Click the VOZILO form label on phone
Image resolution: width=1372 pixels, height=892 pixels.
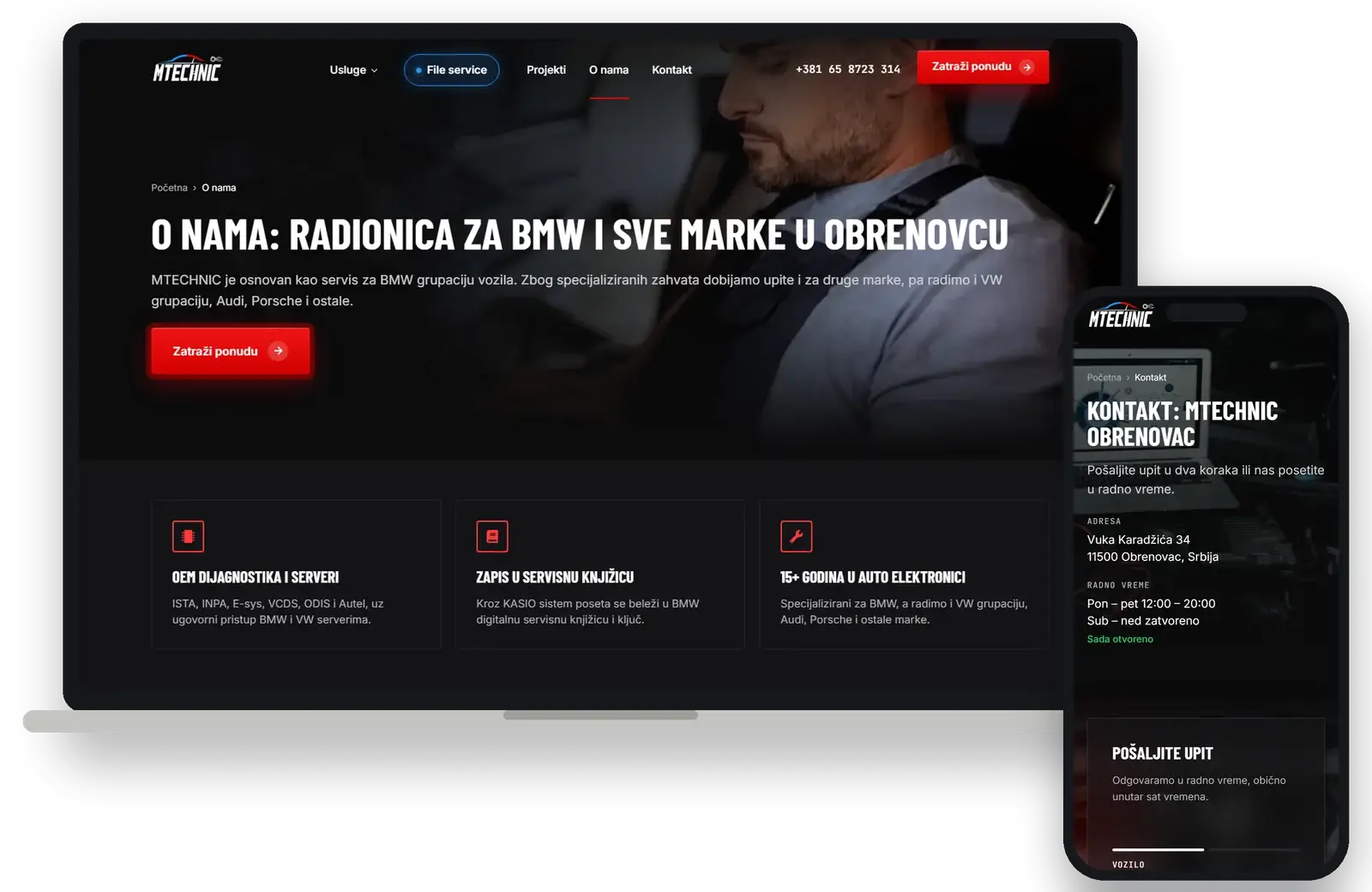pos(1128,865)
